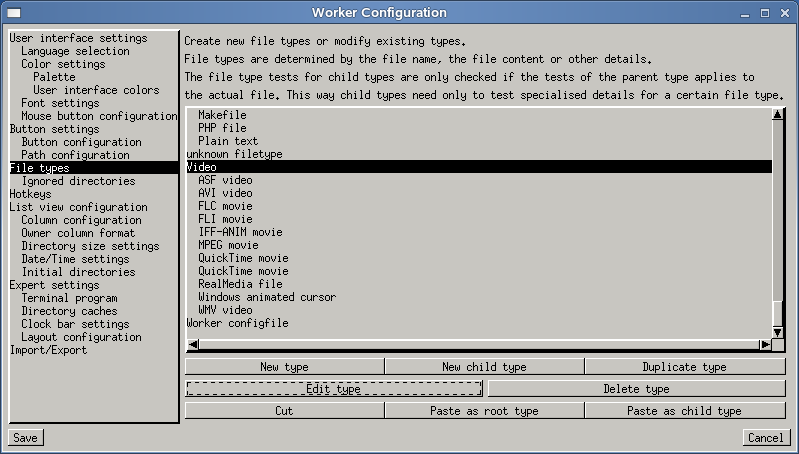This screenshot has width=799, height=454.
Task: Open the window menu icon in title bar
Action: [13, 13]
